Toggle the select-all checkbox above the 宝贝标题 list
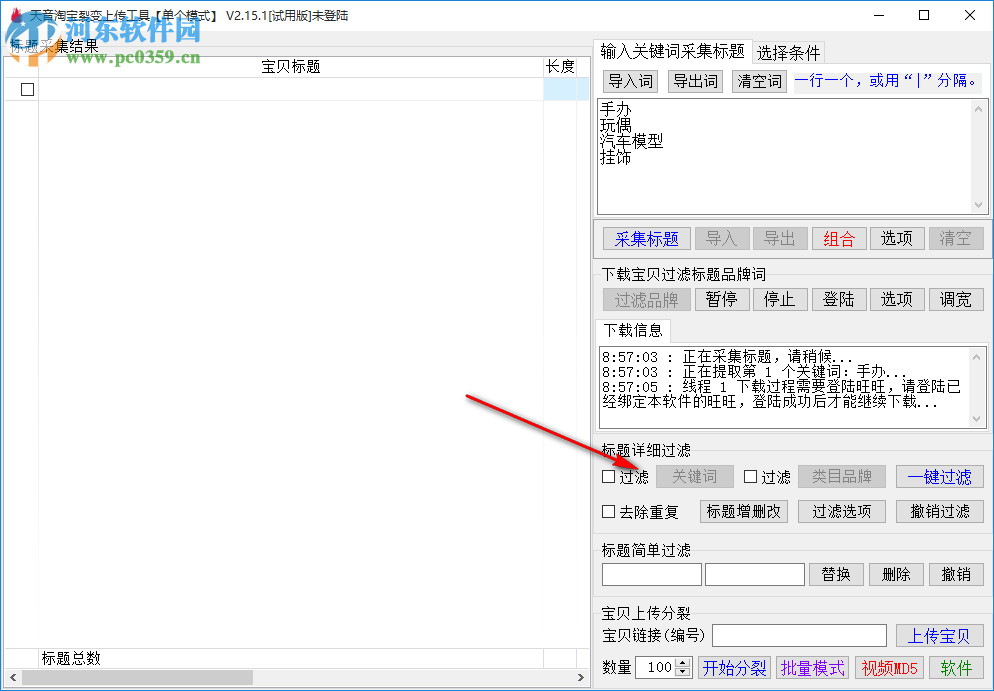Screen dimensions: 994x691 27,88
